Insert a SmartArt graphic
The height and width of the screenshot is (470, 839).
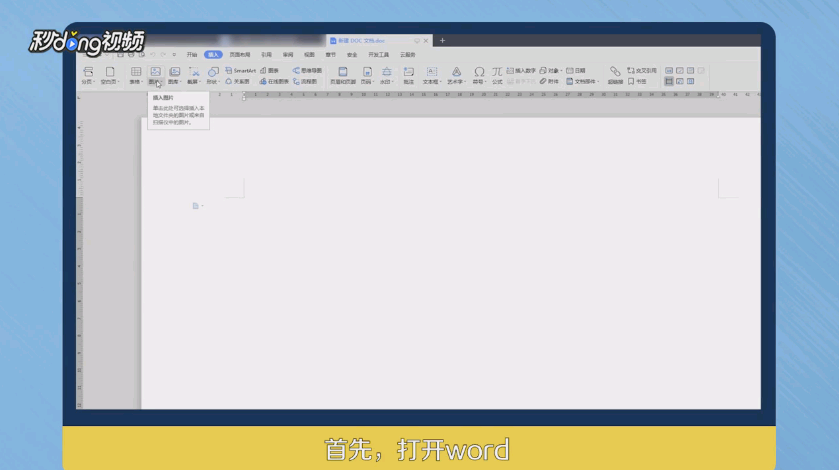pos(240,71)
